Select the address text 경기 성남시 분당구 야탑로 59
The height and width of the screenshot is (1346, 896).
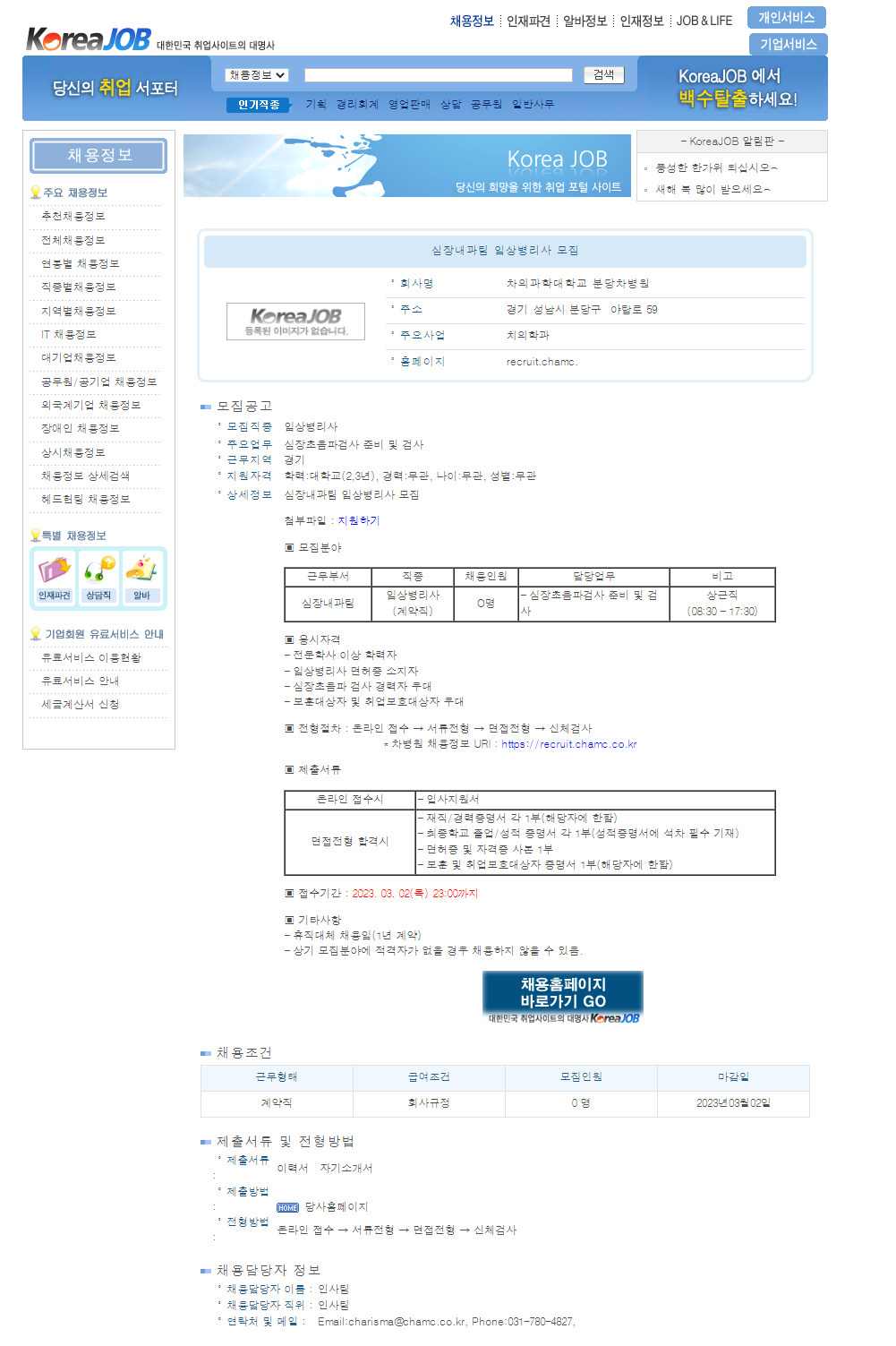coord(582,310)
